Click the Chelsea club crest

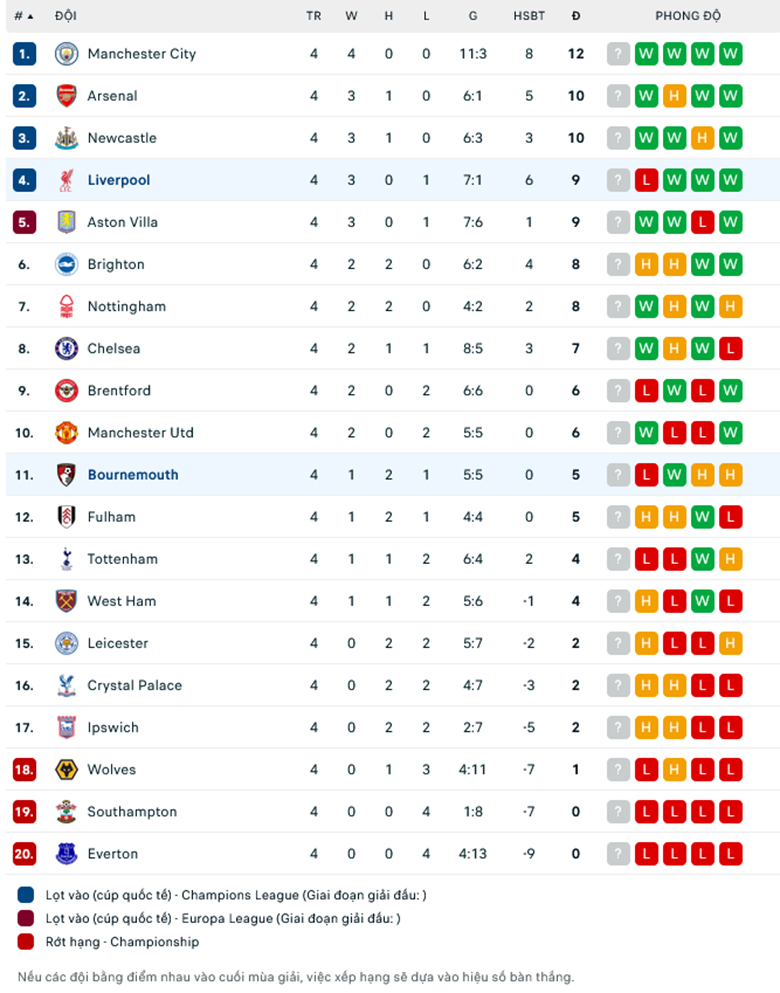pyautogui.click(x=66, y=348)
